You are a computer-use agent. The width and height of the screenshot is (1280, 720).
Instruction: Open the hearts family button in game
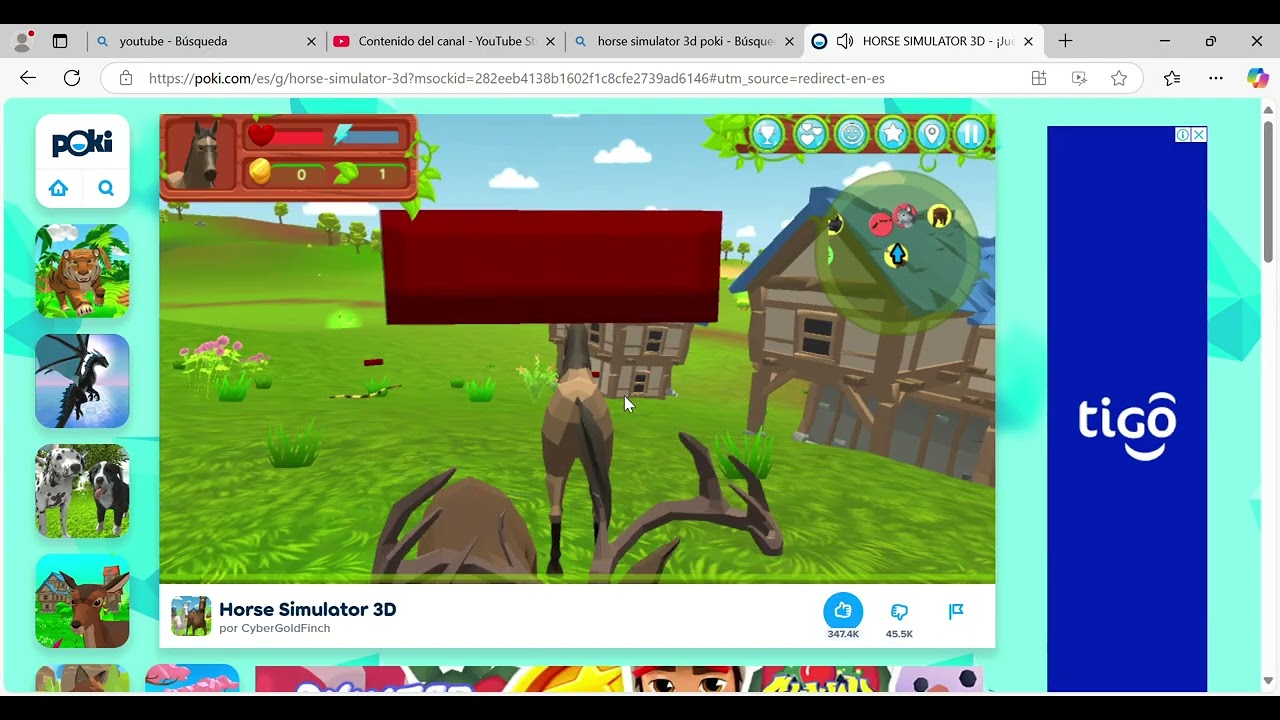810,134
